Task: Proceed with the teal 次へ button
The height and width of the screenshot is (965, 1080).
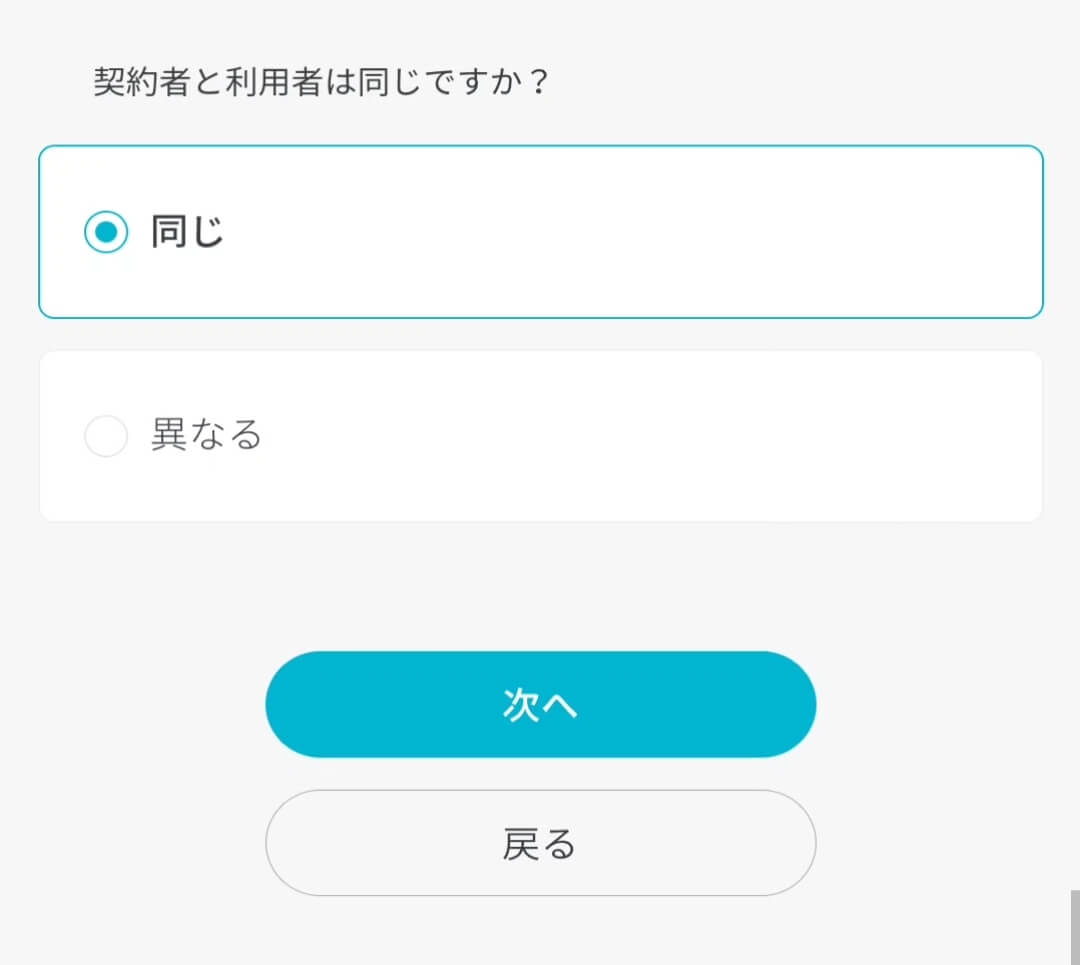Action: coord(541,704)
